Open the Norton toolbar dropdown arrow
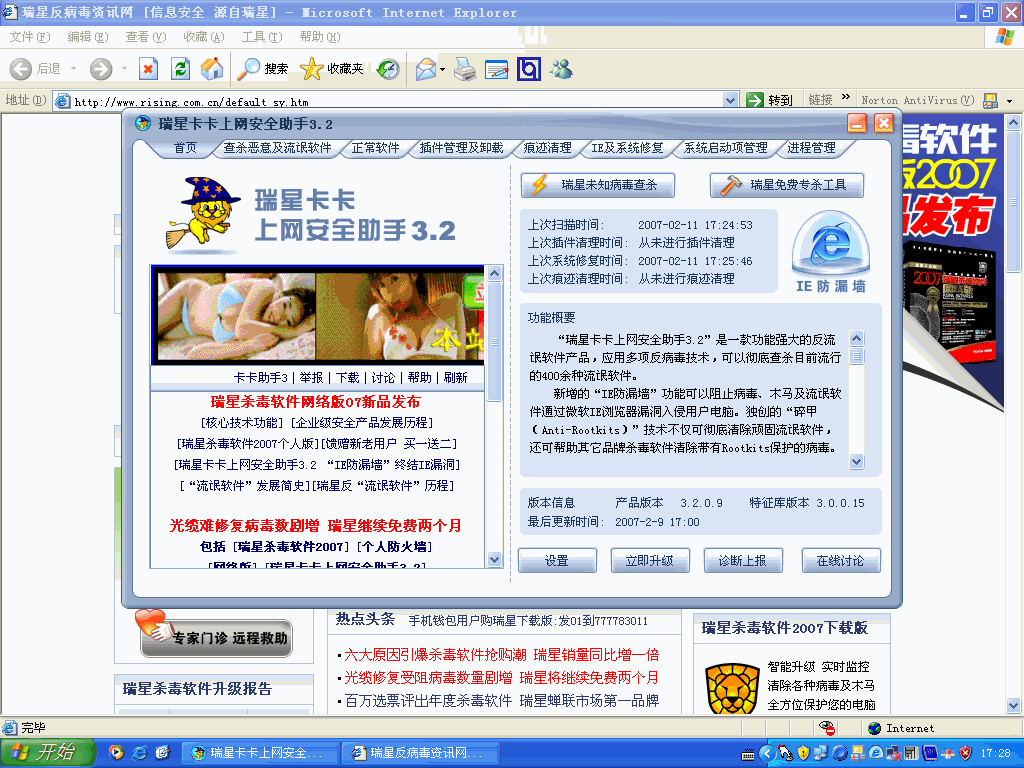Screen dimensions: 1024x768 pos(1010,101)
